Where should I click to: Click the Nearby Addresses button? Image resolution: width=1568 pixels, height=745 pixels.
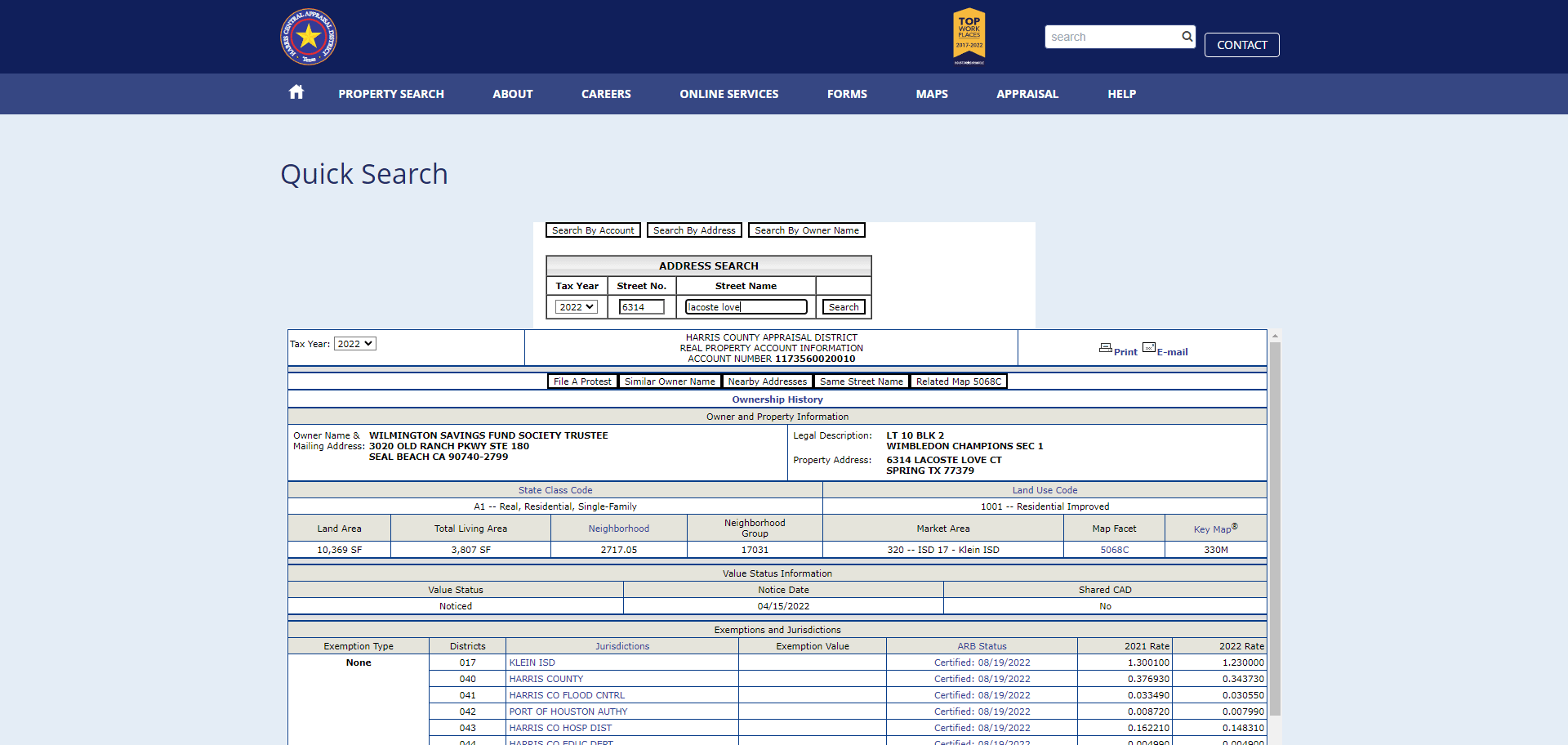(x=768, y=381)
